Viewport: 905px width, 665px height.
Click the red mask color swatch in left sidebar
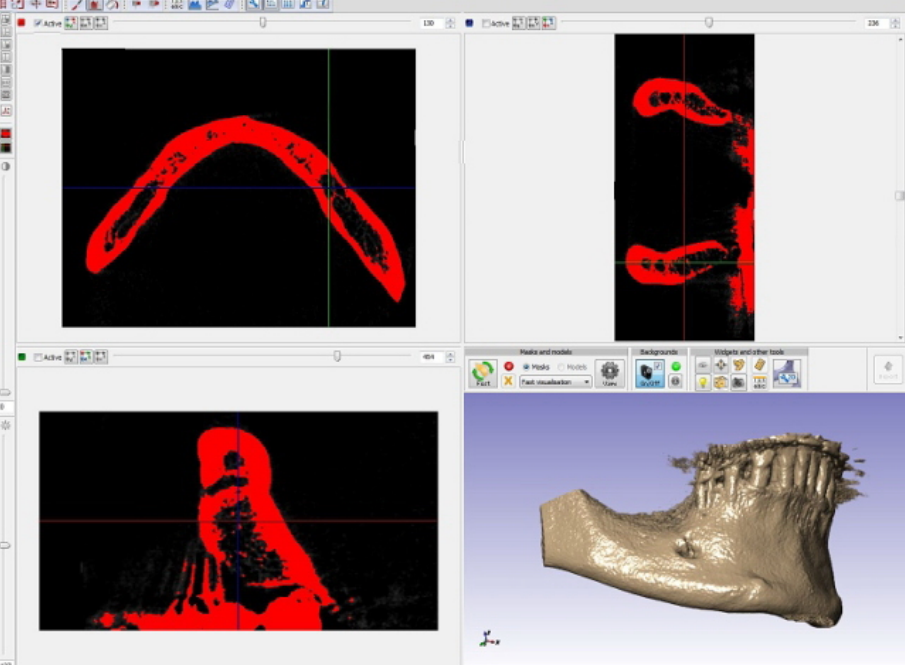(6, 134)
